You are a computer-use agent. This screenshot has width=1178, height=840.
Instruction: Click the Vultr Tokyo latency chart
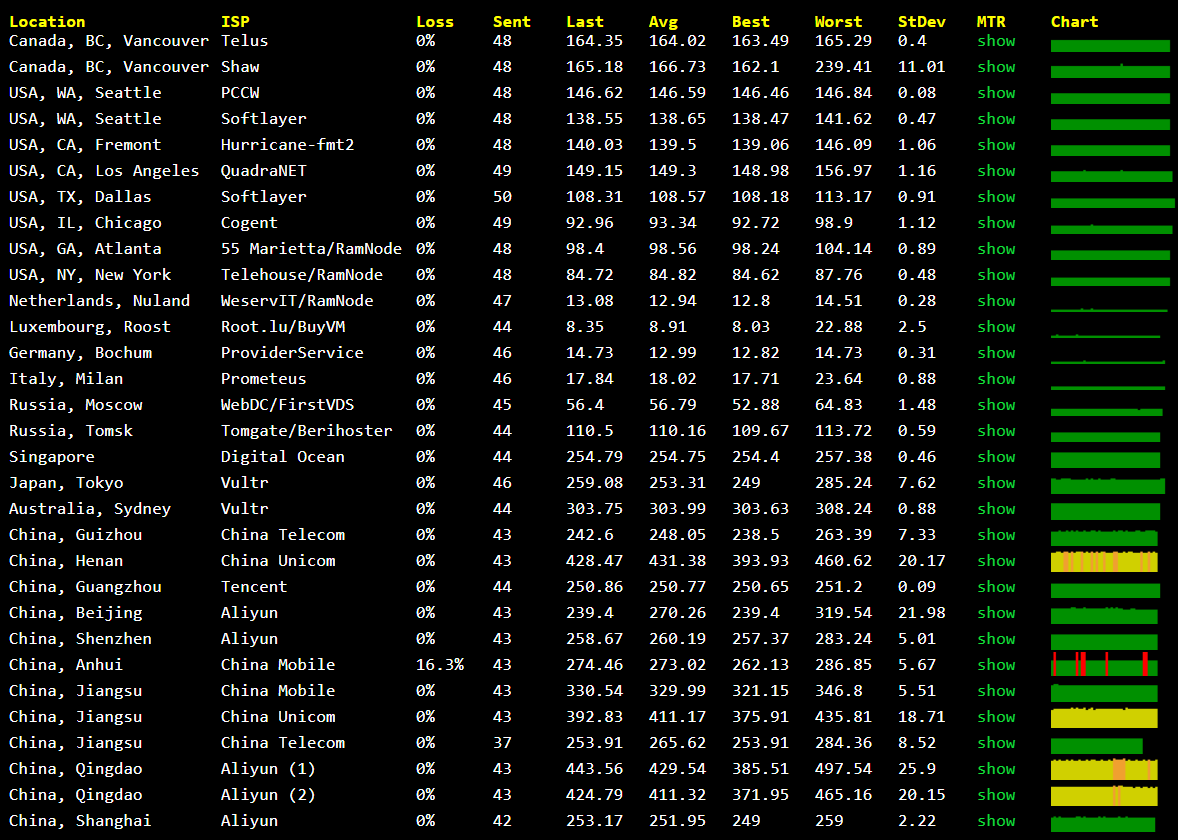point(1108,485)
